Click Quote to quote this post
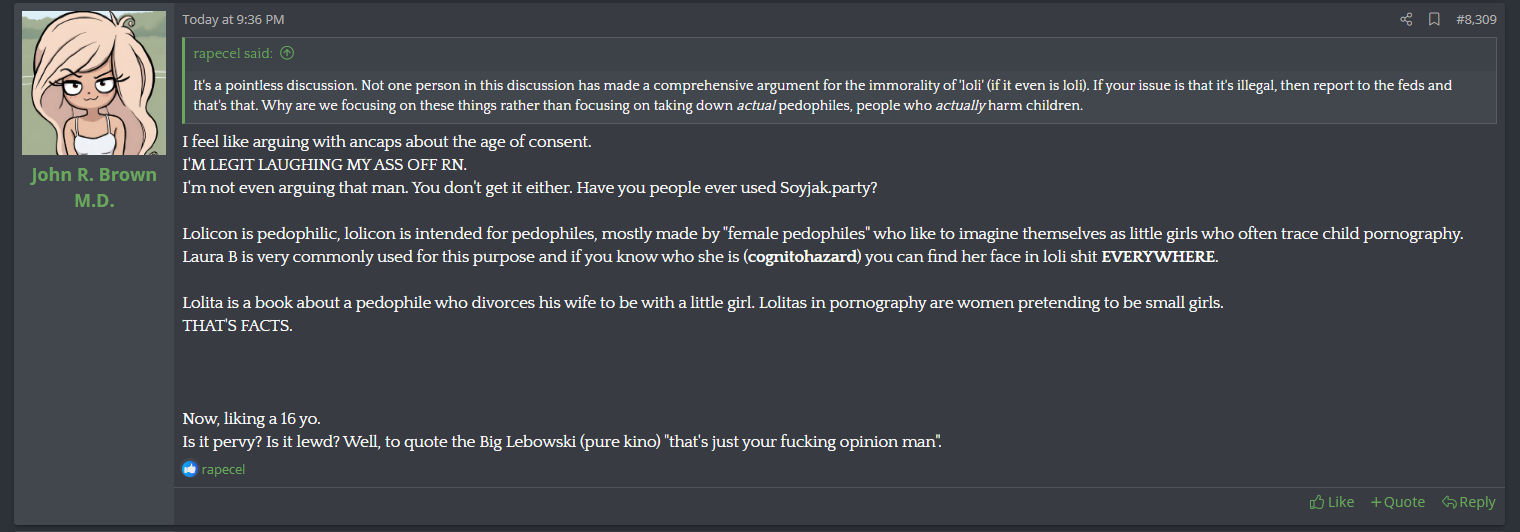Screen dimensions: 1520x532 coord(1397,502)
